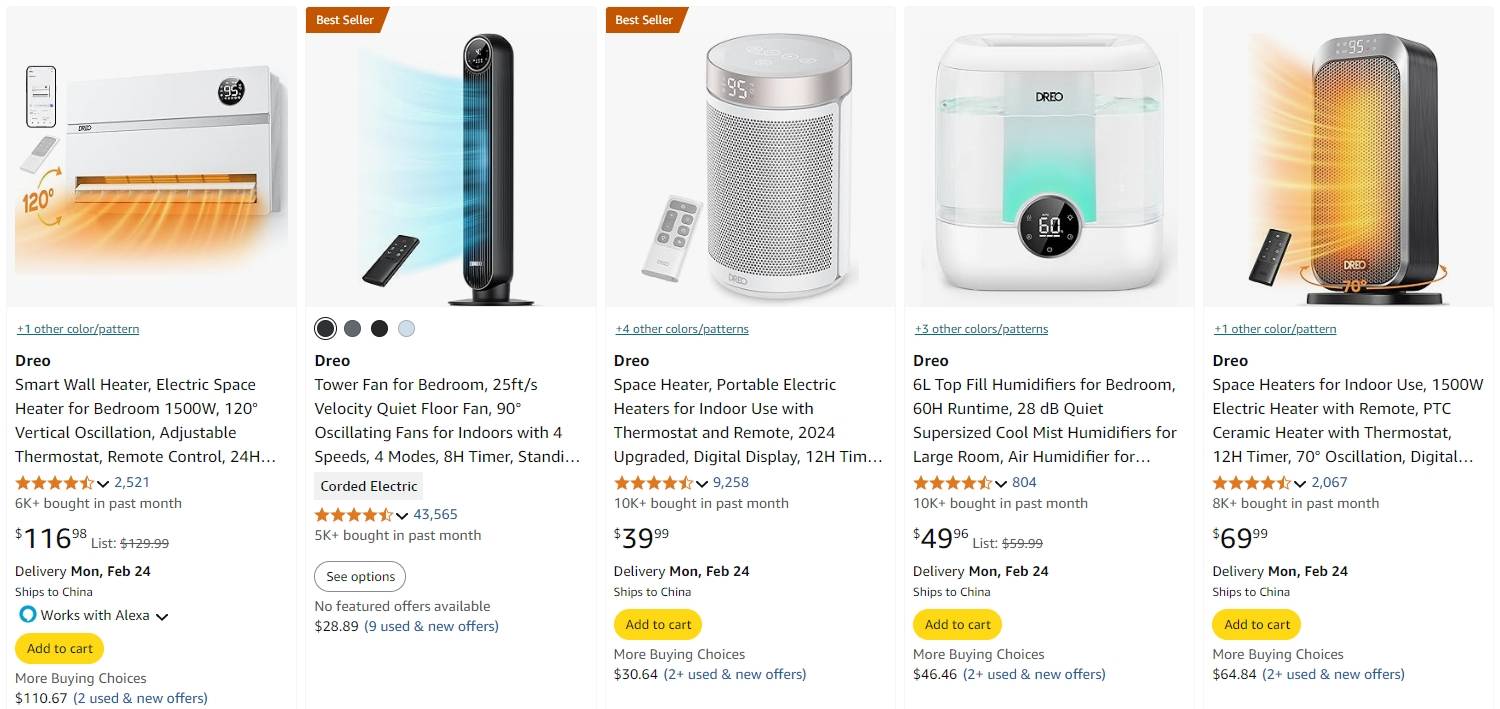The width and height of the screenshot is (1500, 709).
Task: Add the Smart Wall Heater to cart
Action: pyautogui.click(x=60, y=648)
